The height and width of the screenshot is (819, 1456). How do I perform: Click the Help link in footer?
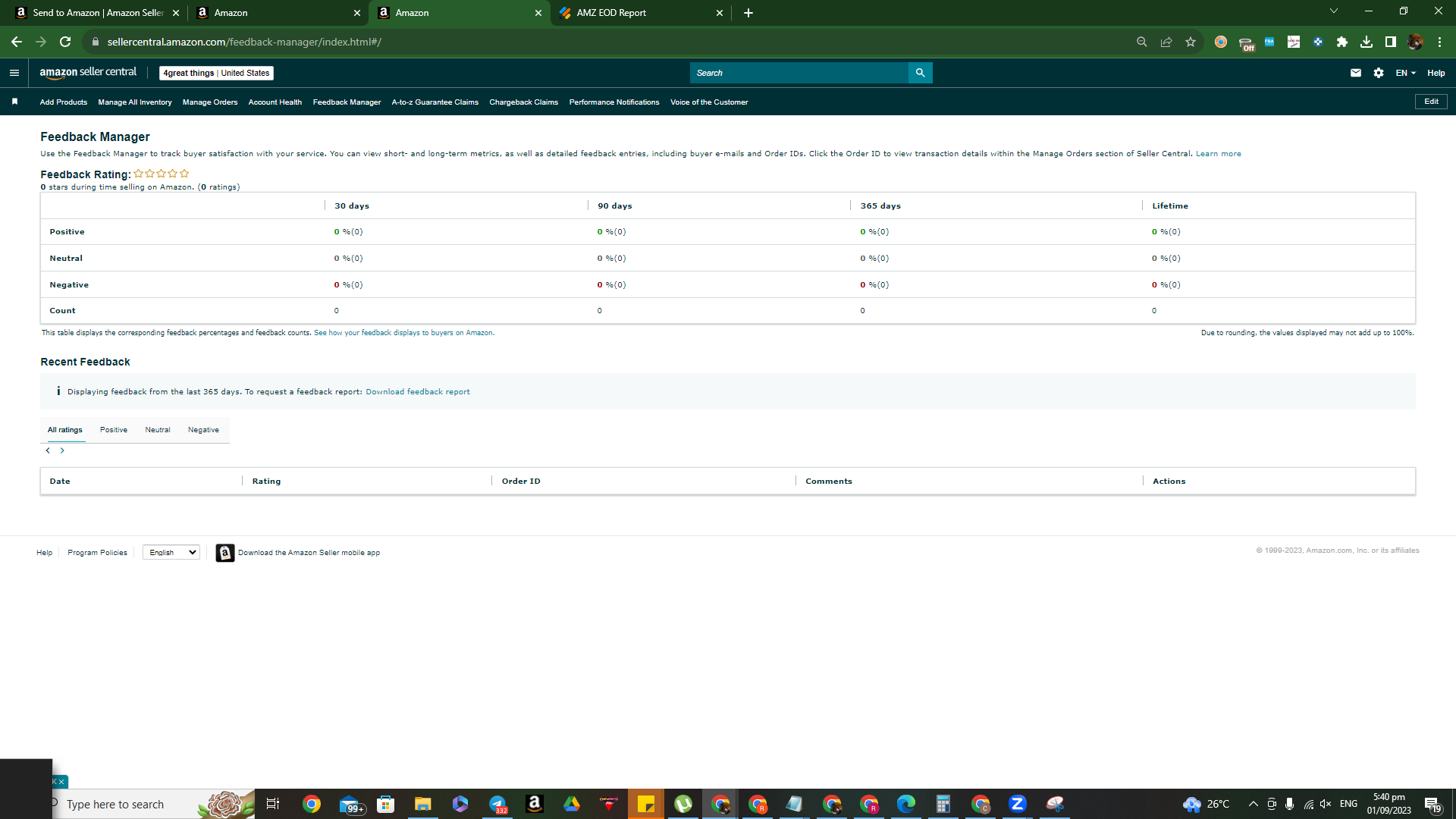[x=45, y=553]
